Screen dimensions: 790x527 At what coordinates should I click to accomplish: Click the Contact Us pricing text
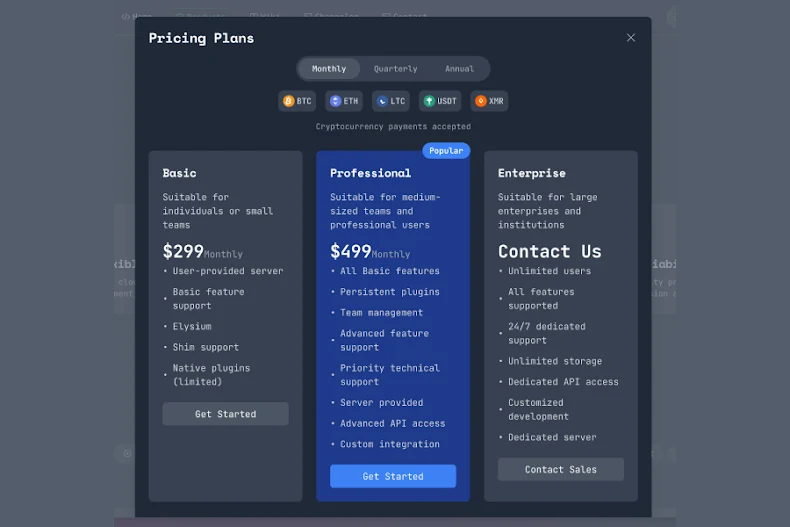(550, 252)
